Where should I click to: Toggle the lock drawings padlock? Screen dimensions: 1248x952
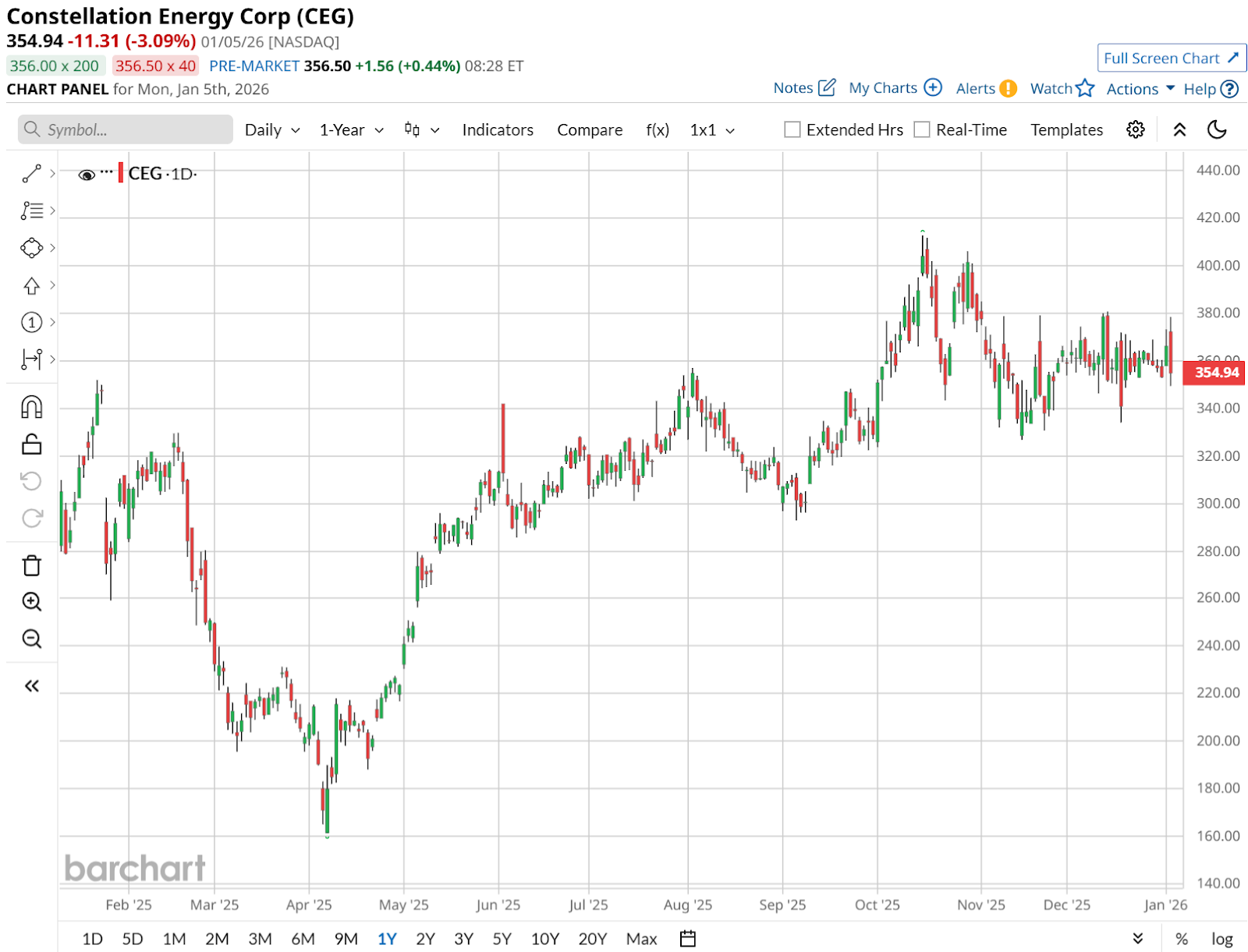click(31, 444)
